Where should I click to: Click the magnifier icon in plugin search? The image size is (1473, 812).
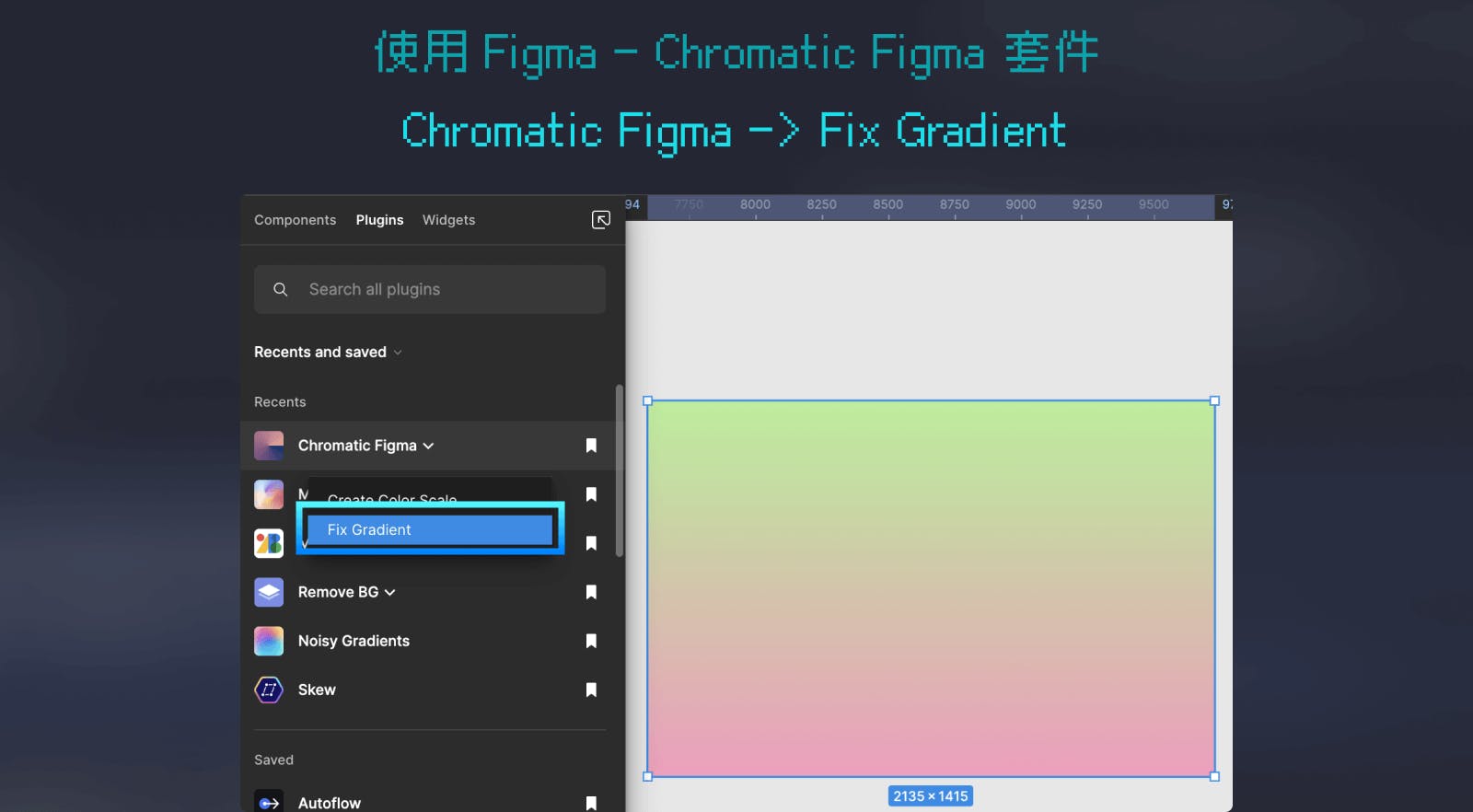pyautogui.click(x=281, y=289)
